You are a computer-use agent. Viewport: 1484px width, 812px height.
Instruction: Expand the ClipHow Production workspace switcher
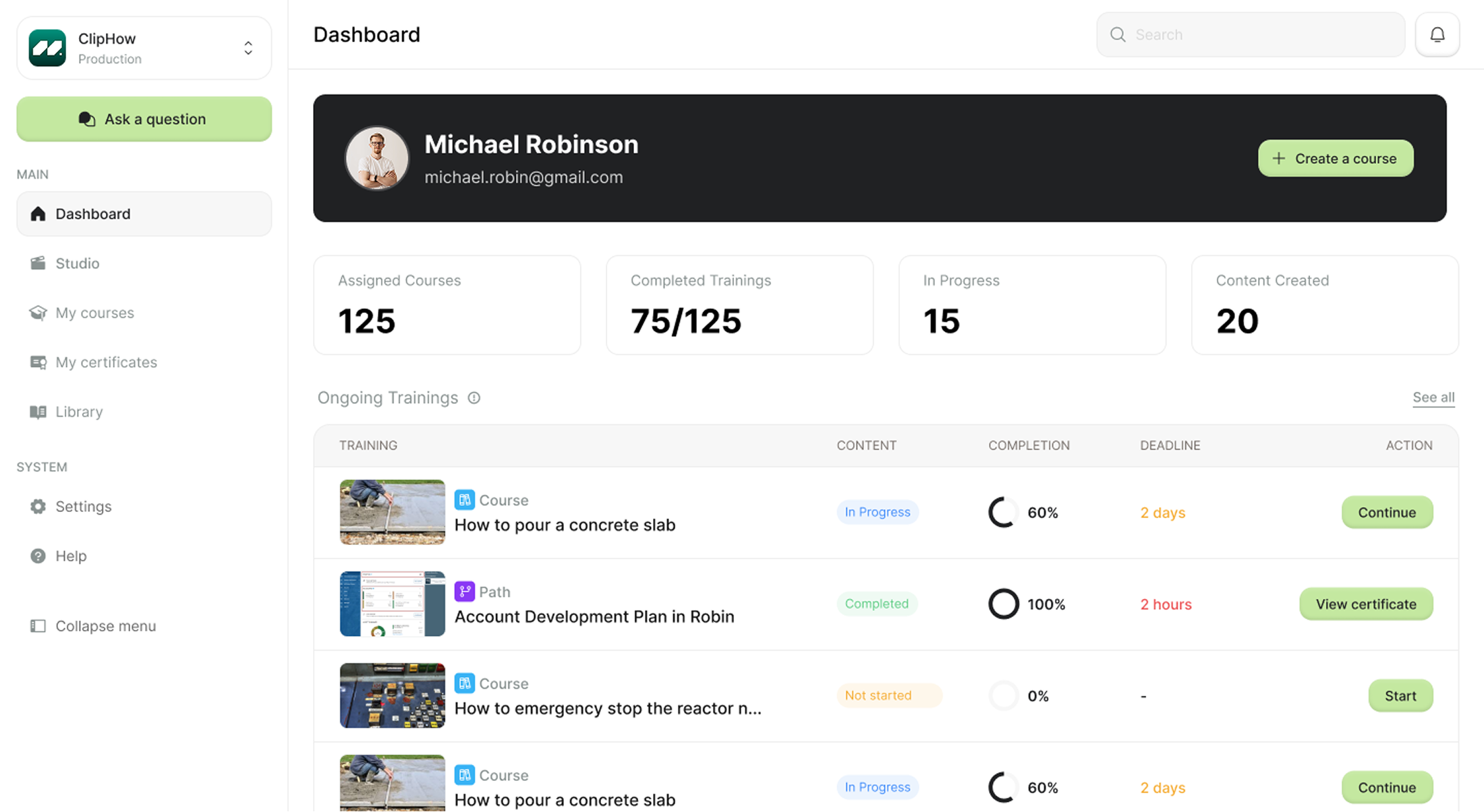(x=248, y=48)
